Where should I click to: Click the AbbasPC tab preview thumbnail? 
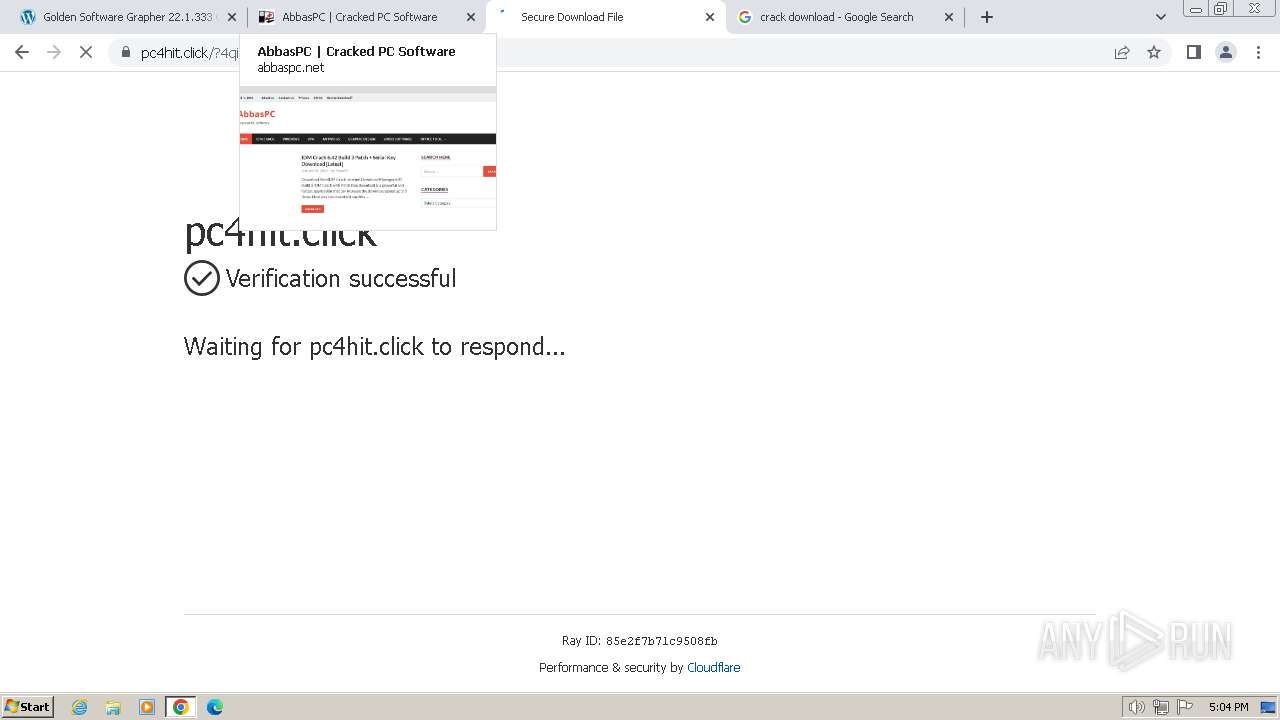[x=368, y=157]
